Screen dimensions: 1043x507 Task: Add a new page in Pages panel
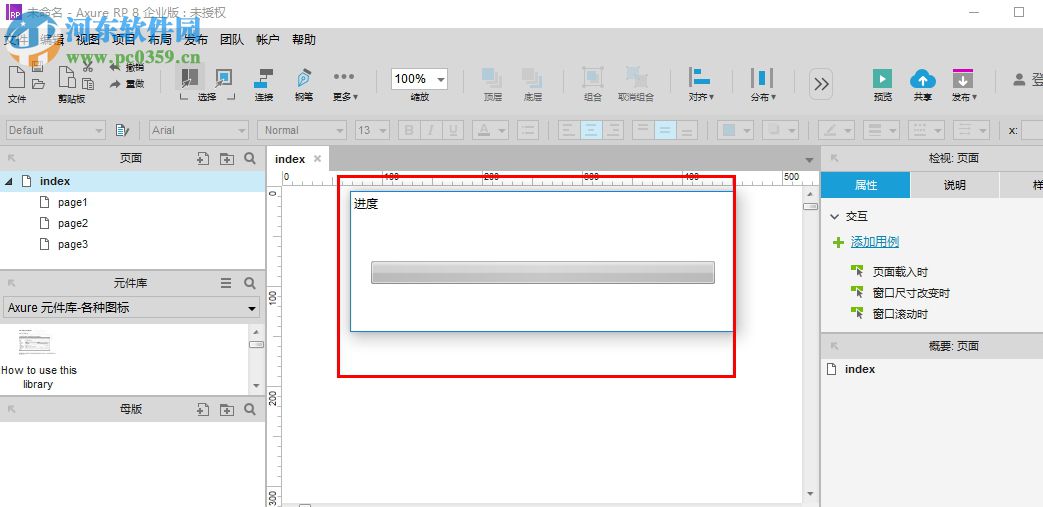coord(203,158)
